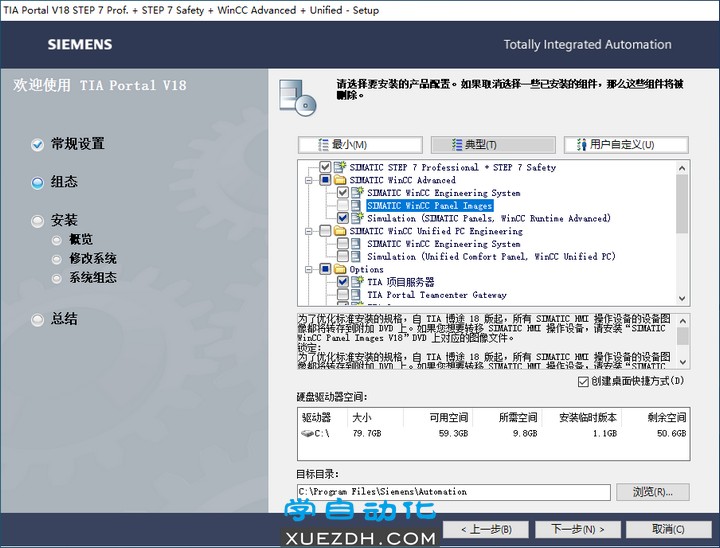This screenshot has height=548, width=720.
Task: Check Simulation (Unified Comfort Panel) checkbox
Action: click(343, 256)
